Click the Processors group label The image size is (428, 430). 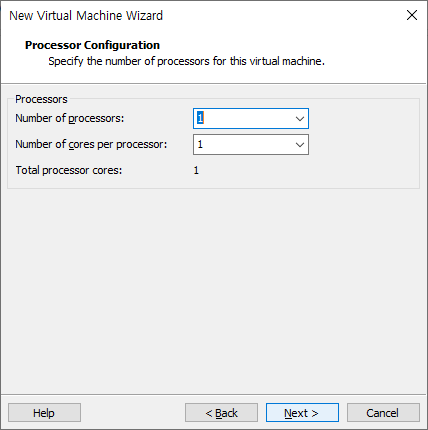tap(41, 99)
